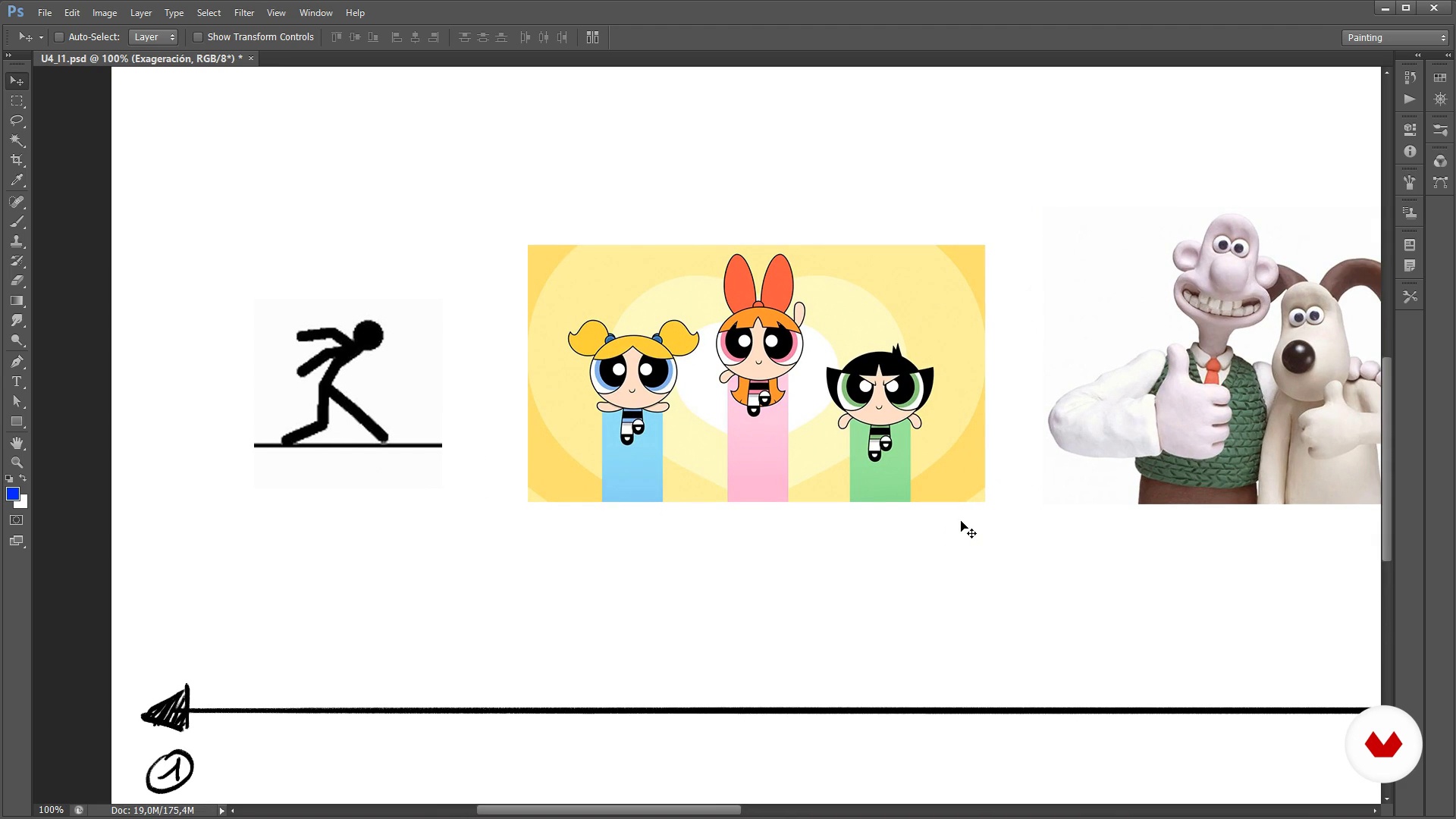Open the Move tool preset picker arrow
Image resolution: width=1456 pixels, height=819 pixels.
pos(41,38)
